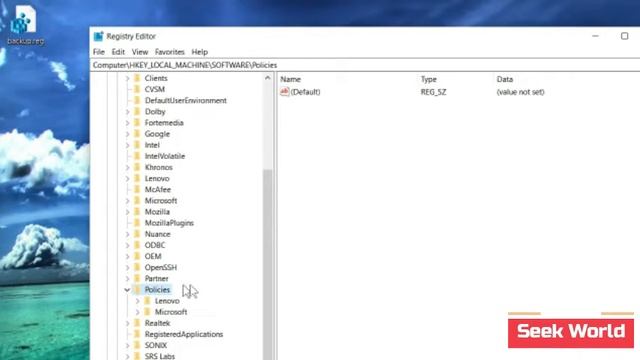Select the DefaultUserEnvironment folder icon
Viewport: 640px width, 360px height.
(137, 100)
